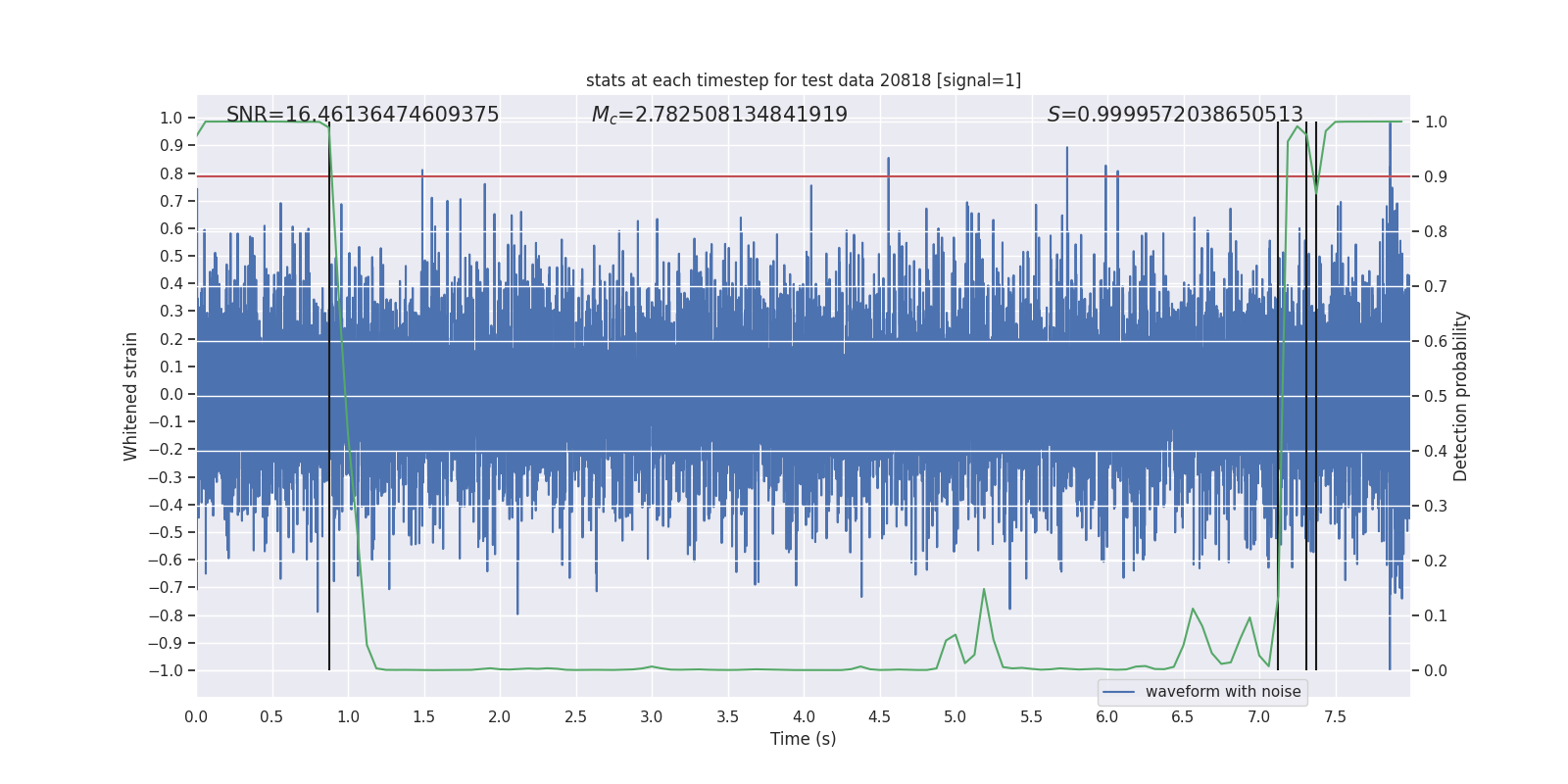Click the −0.9 Whitened strain tick label
Screen dimensions: 1568x784
166,643
